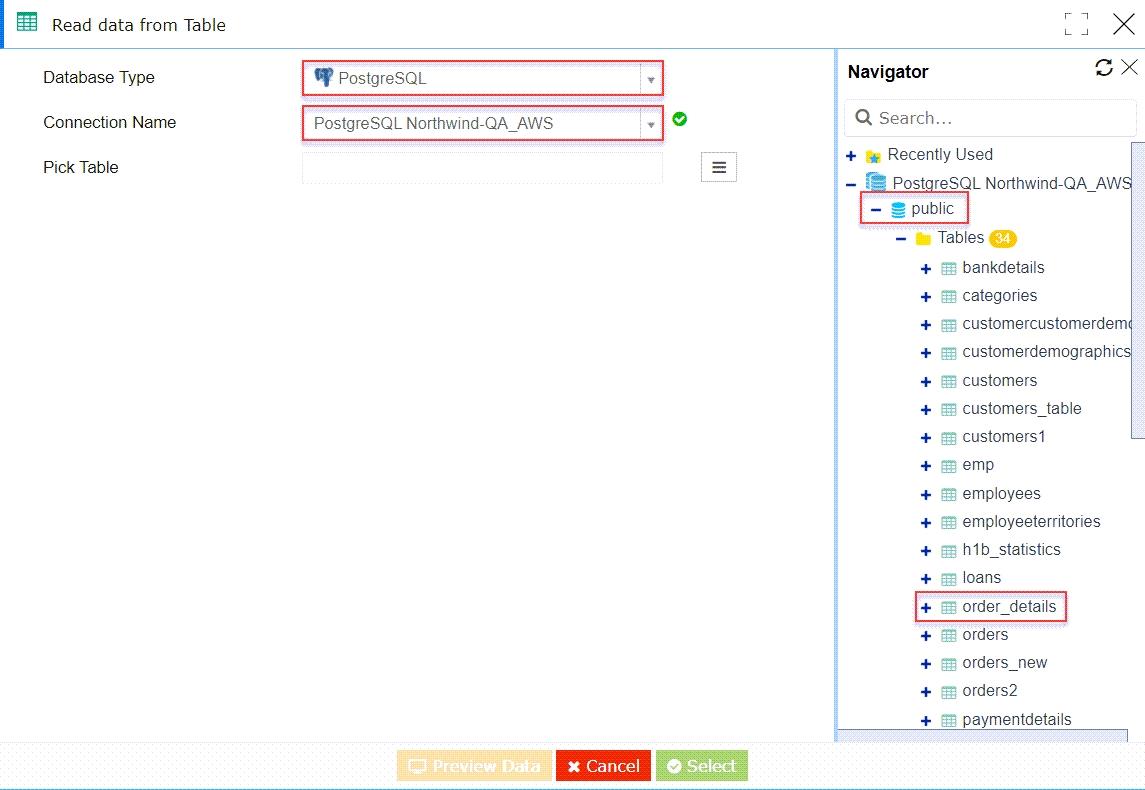Click the database icon beside public schema

pos(897,209)
